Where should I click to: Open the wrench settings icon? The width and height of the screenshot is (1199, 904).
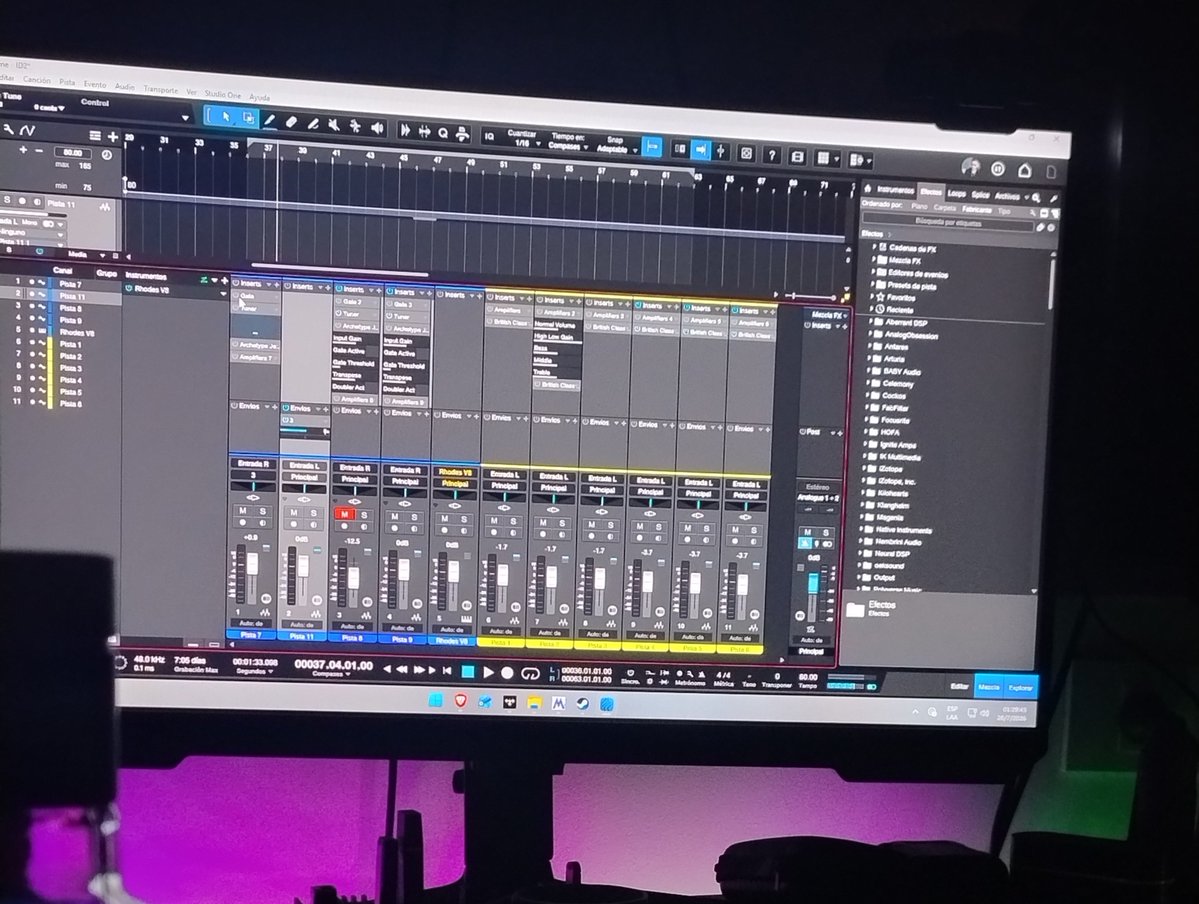coord(8,129)
